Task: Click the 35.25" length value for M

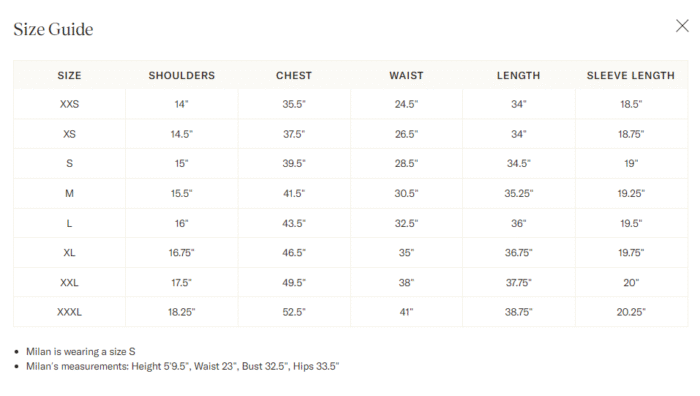Action: (x=518, y=193)
